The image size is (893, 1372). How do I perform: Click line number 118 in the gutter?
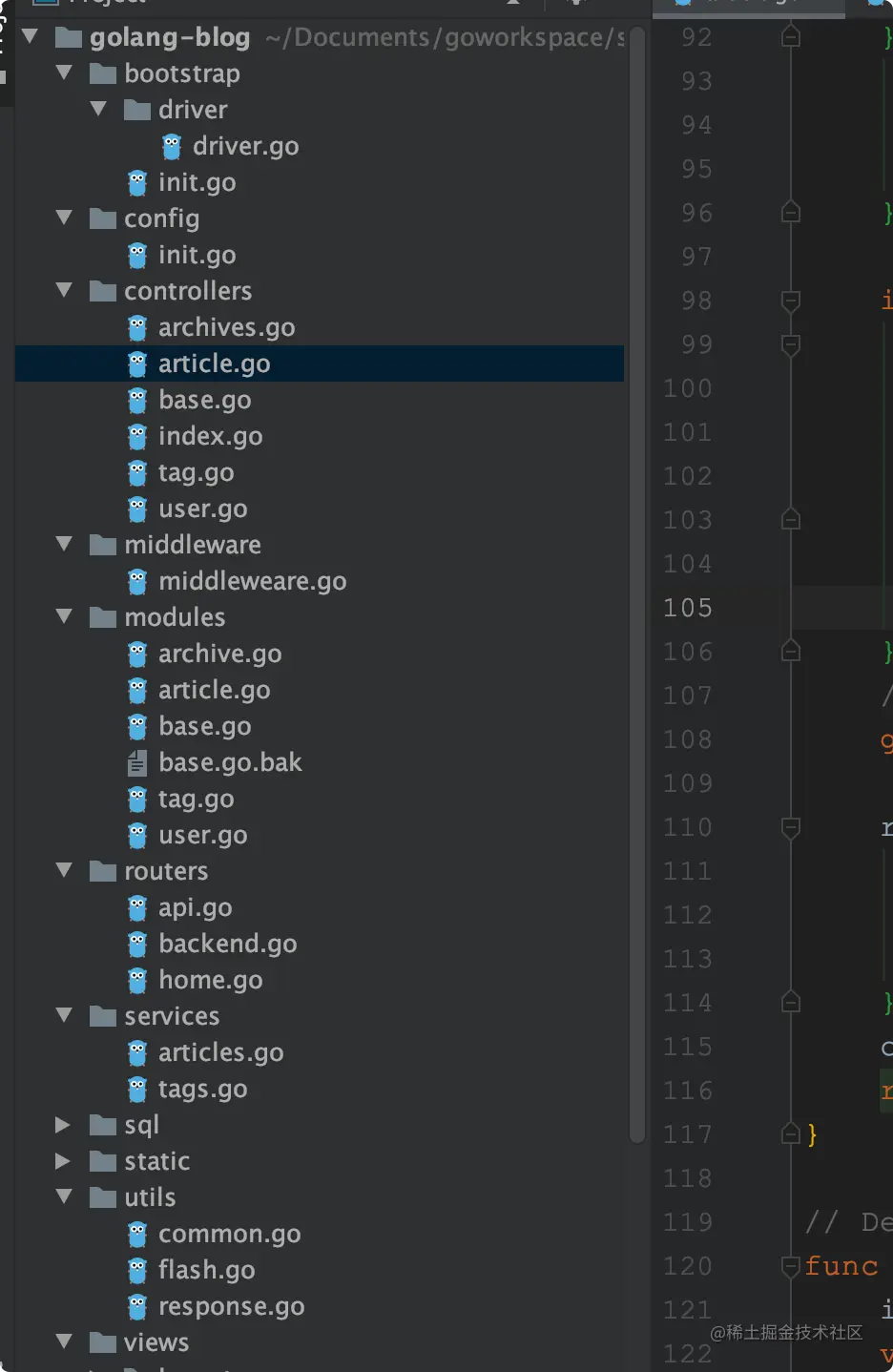688,1178
